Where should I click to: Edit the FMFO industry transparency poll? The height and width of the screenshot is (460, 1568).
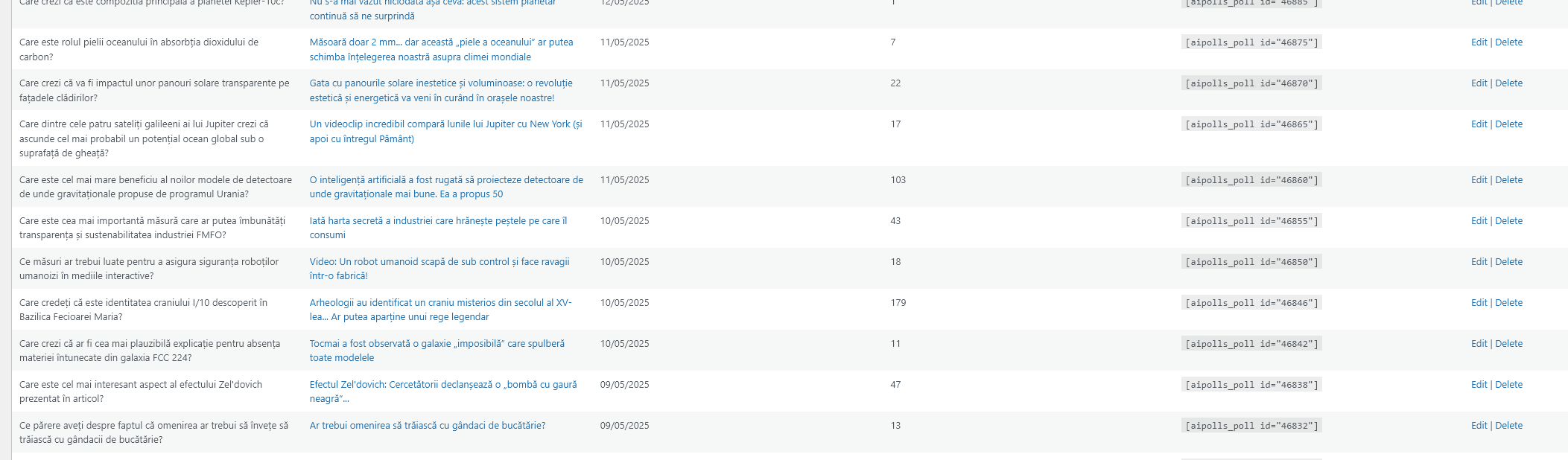click(1479, 221)
